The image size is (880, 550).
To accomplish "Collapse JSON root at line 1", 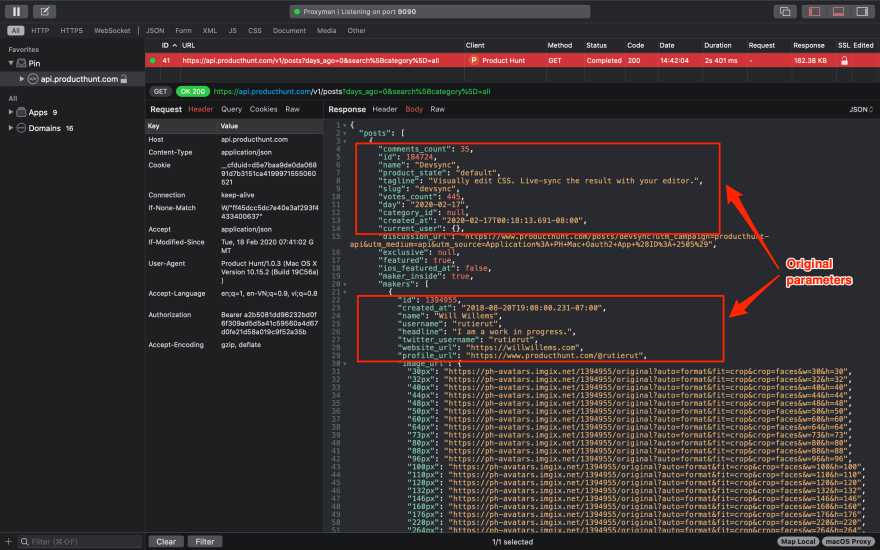I will 345,125.
